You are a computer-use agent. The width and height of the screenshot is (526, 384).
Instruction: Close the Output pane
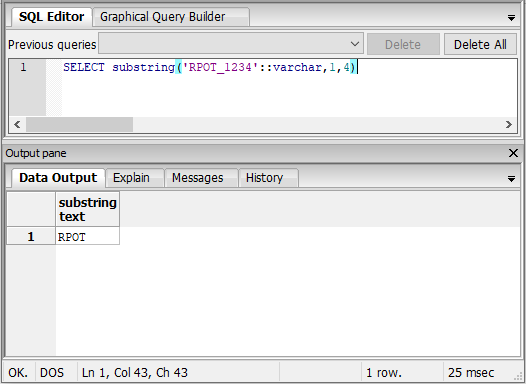tap(513, 153)
